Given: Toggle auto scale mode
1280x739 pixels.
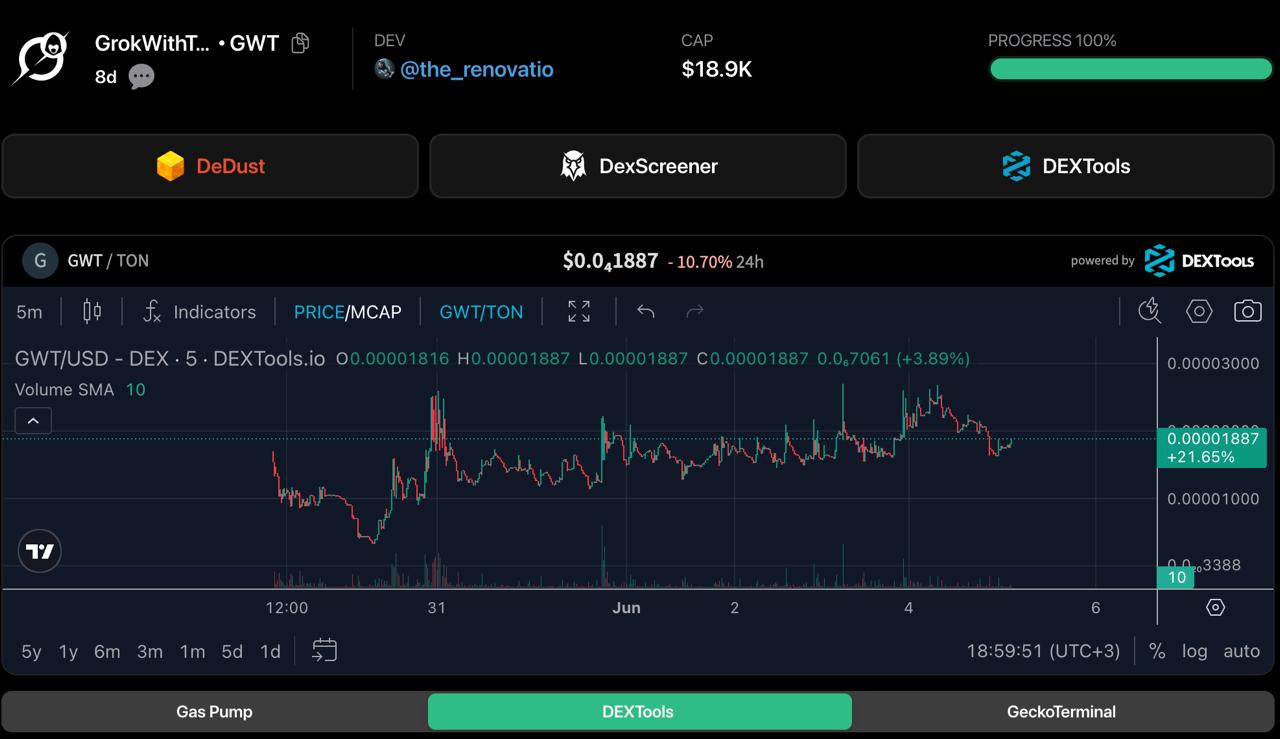Looking at the screenshot, I should 1241,651.
